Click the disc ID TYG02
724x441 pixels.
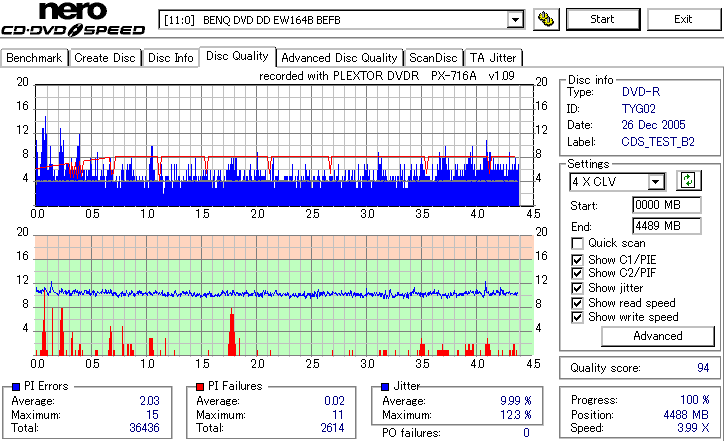[639, 109]
